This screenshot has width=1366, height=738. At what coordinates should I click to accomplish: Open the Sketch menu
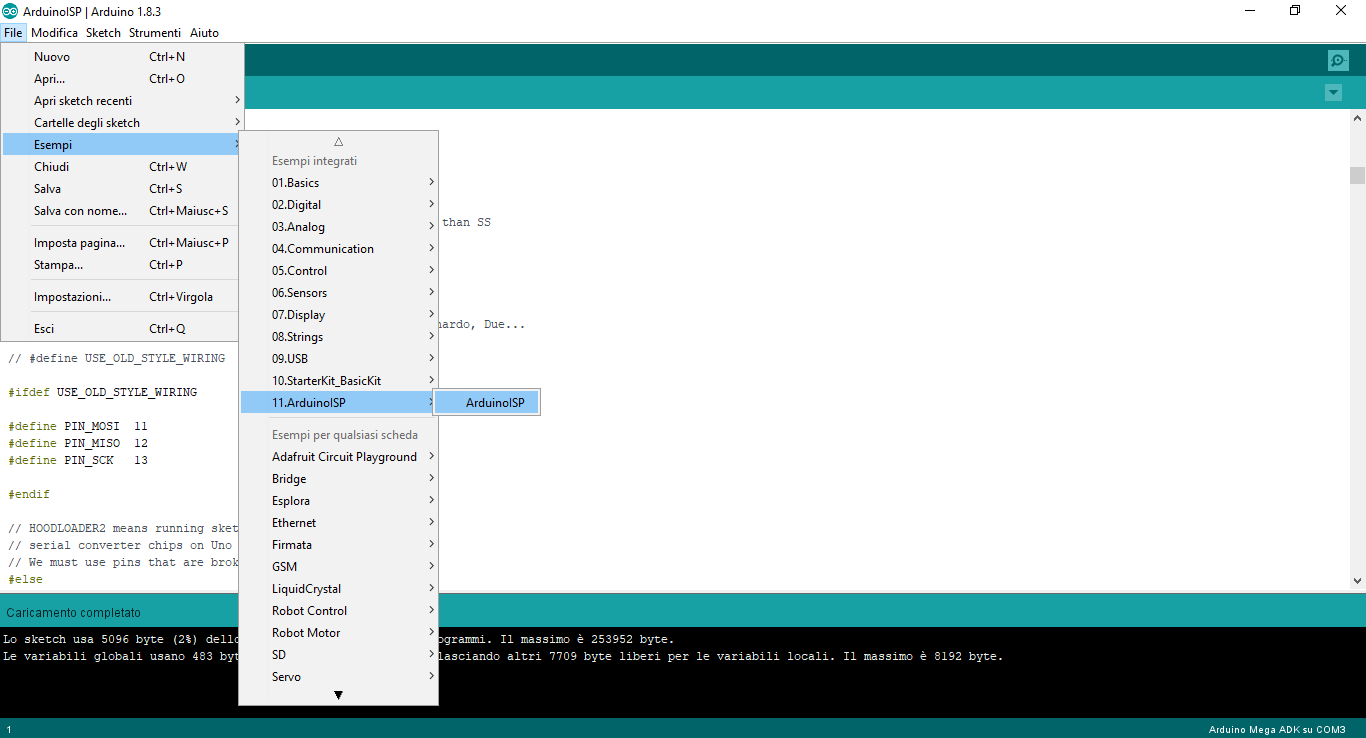click(x=103, y=33)
